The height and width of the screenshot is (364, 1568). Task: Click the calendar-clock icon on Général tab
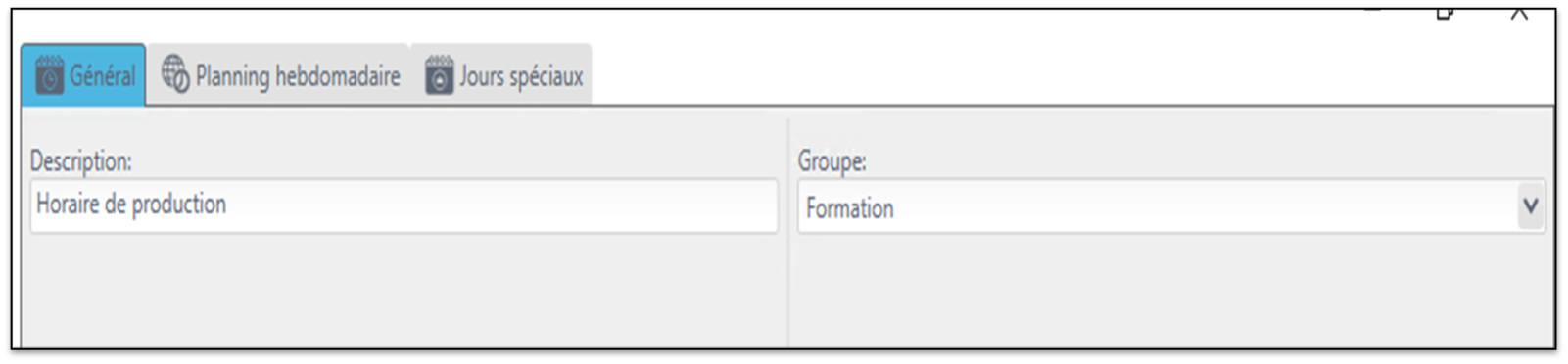coord(49,75)
